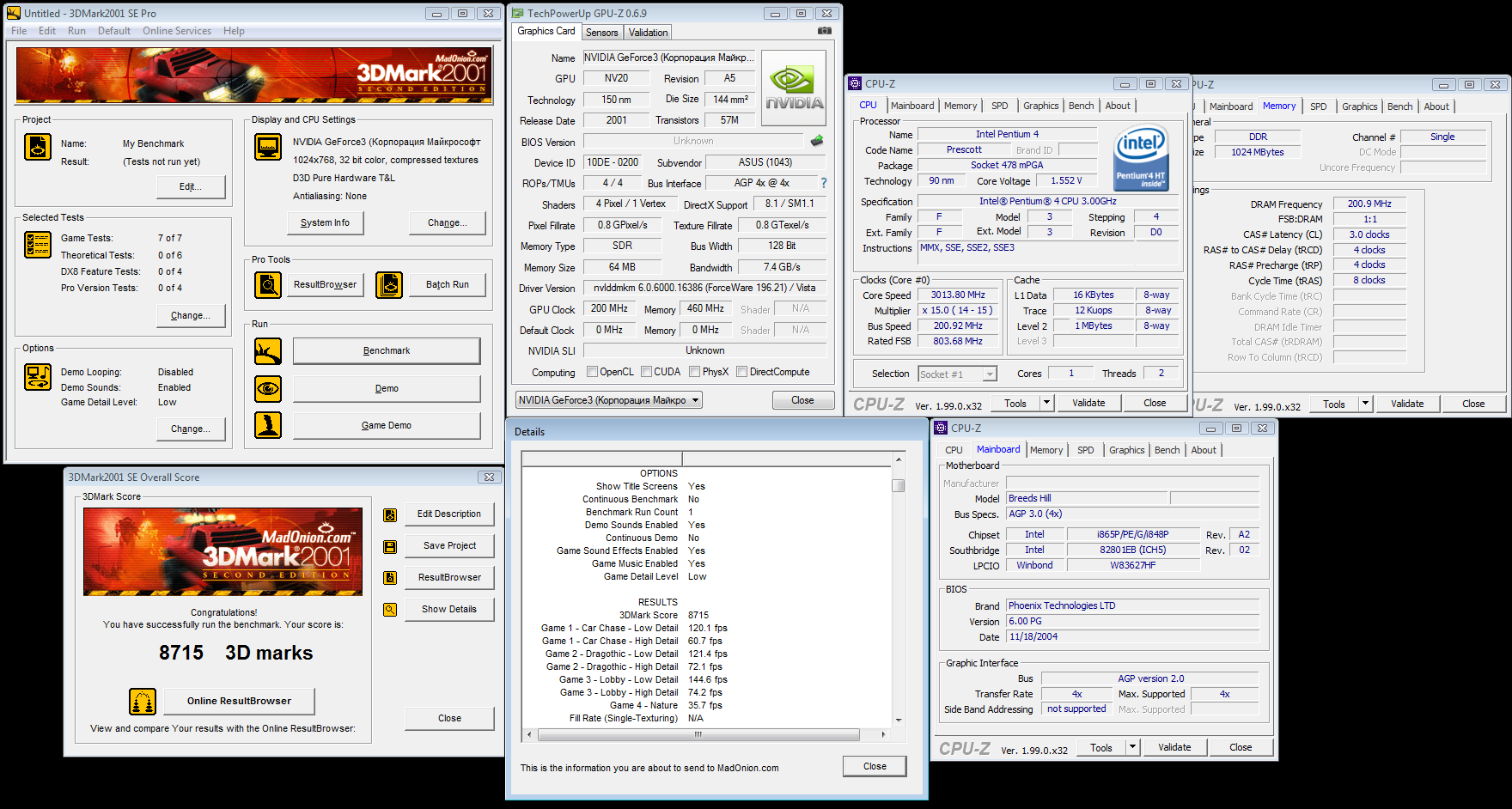Check the DirectCompute checkbox

[741, 372]
